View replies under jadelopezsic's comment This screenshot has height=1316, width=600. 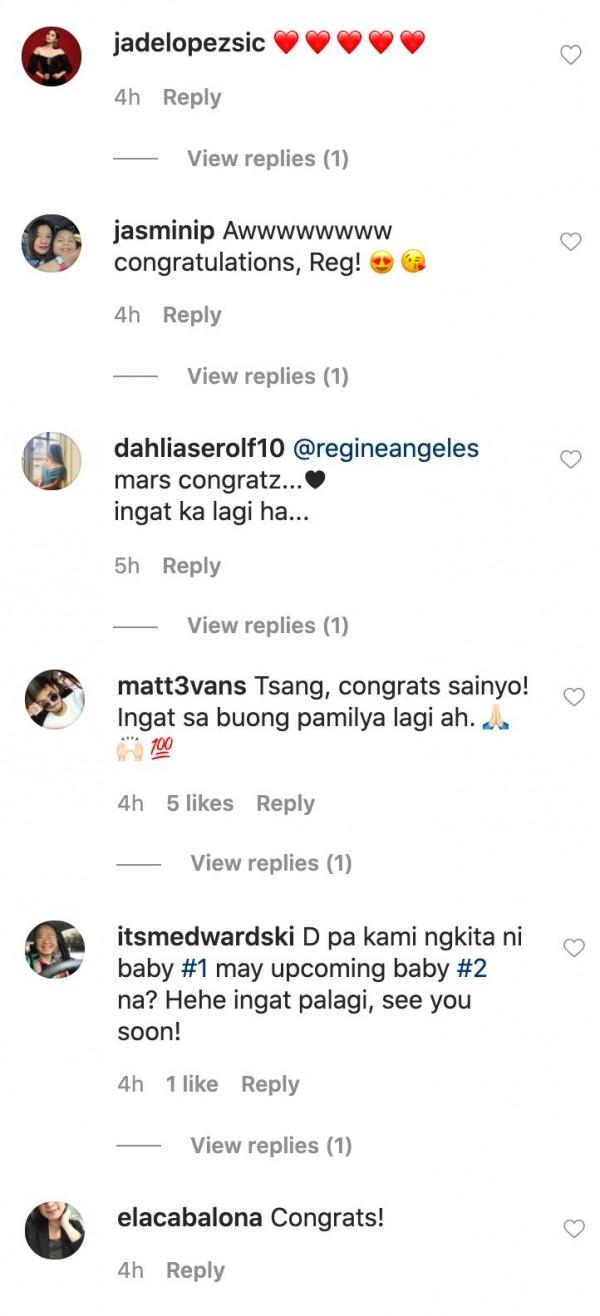267,158
